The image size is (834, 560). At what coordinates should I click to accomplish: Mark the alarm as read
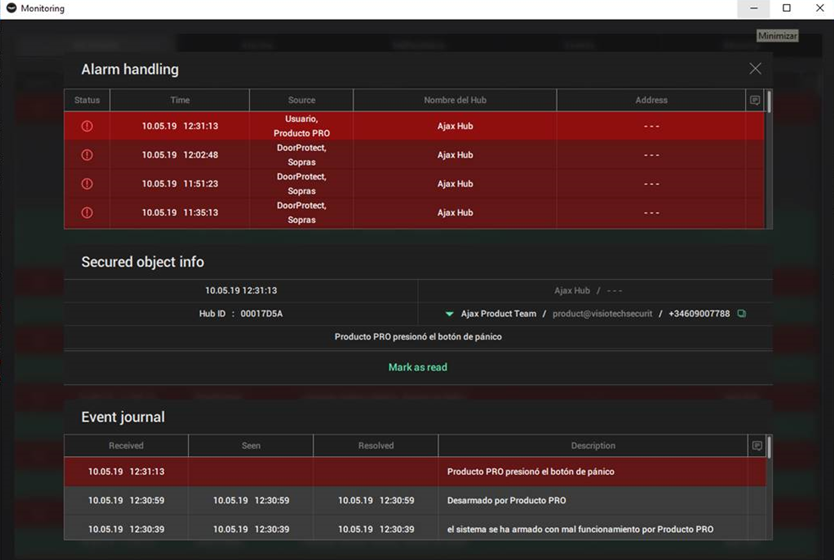(418, 367)
